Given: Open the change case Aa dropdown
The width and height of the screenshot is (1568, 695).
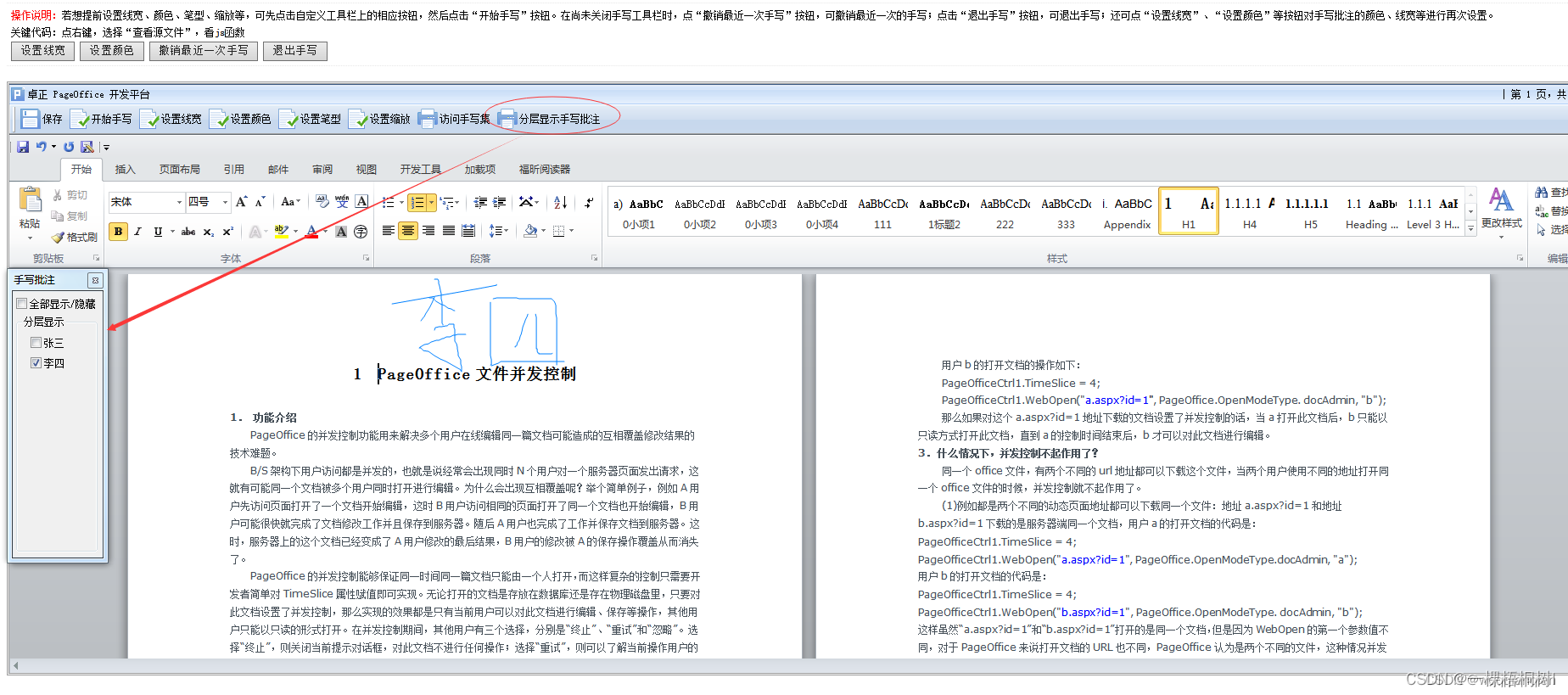Looking at the screenshot, I should tap(291, 202).
